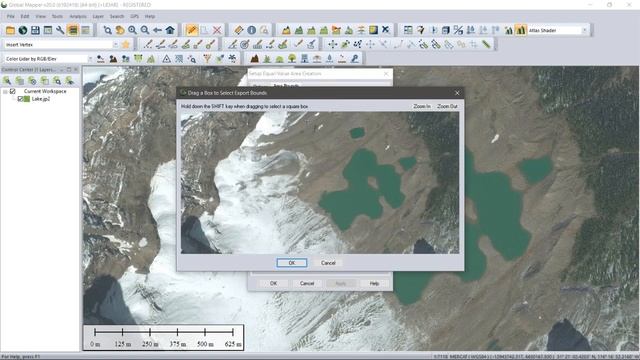Click the globe Online Data icon
The height and width of the screenshot is (360, 640).
click(x=23, y=30)
